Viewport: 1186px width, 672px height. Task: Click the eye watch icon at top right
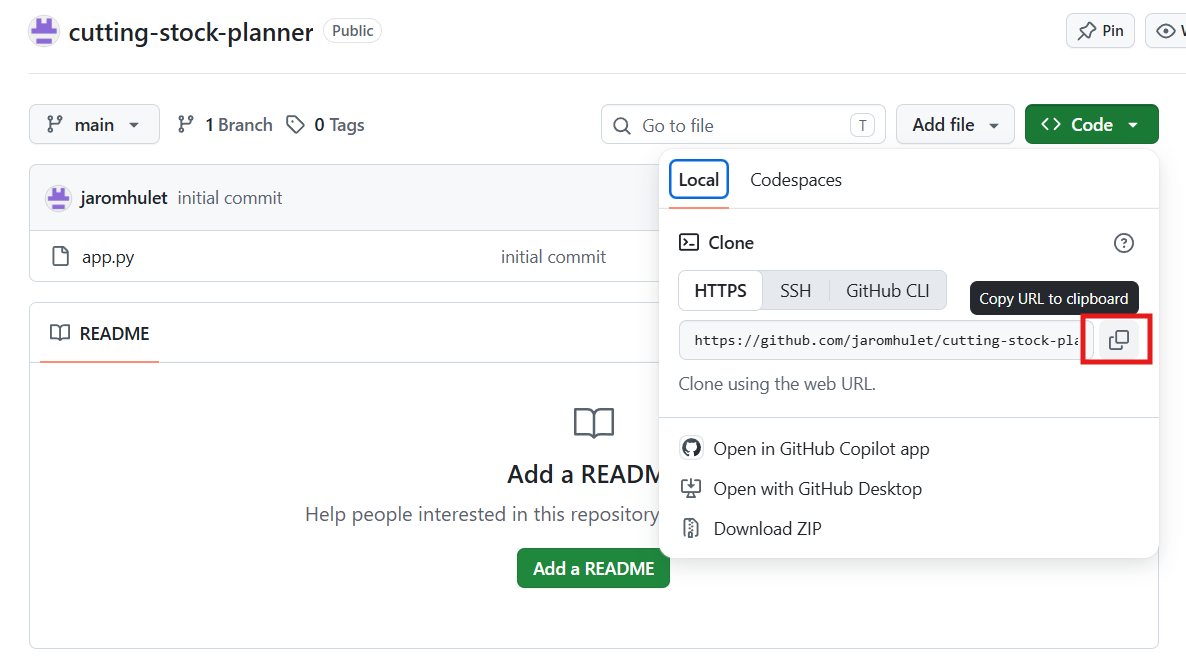[1166, 31]
